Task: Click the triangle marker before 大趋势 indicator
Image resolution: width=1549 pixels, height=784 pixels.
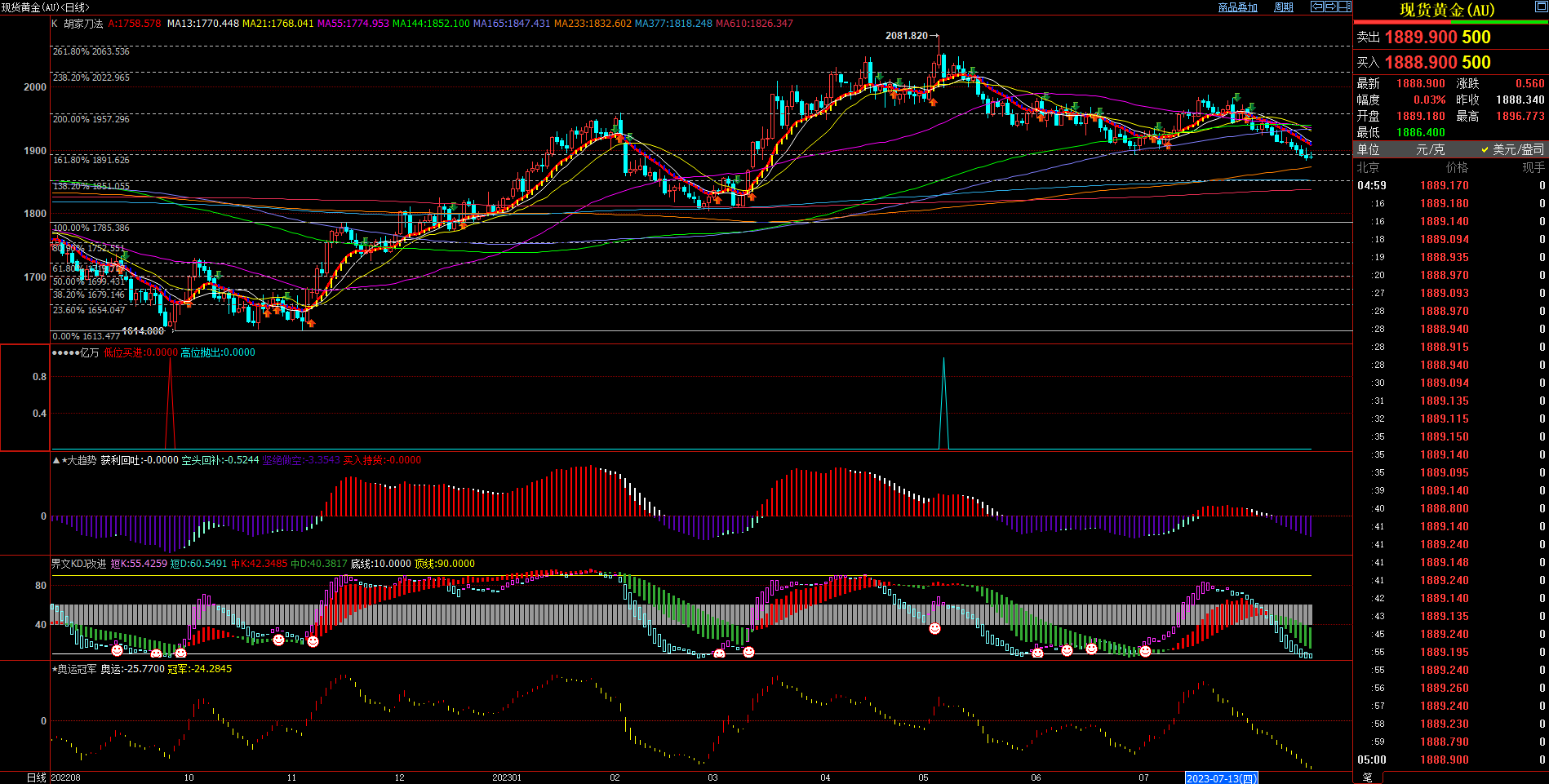Action: [55, 461]
